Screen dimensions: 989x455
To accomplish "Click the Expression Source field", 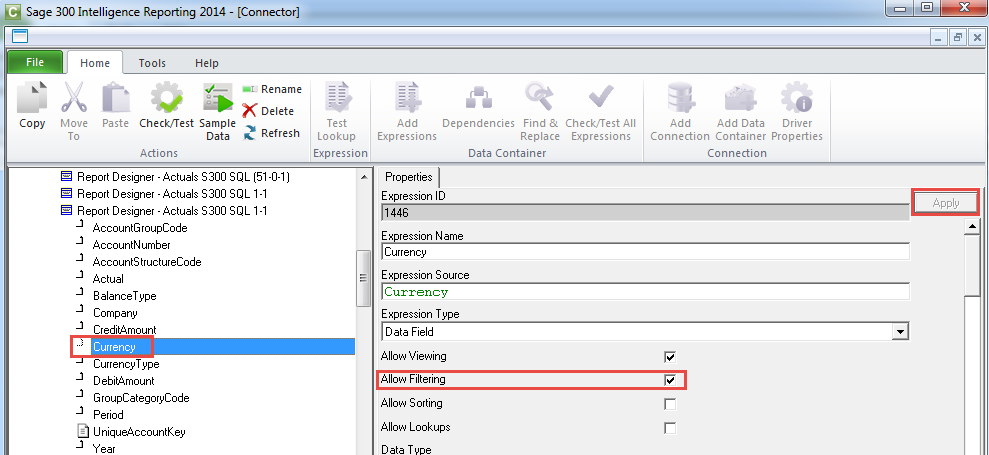I will tap(645, 292).
